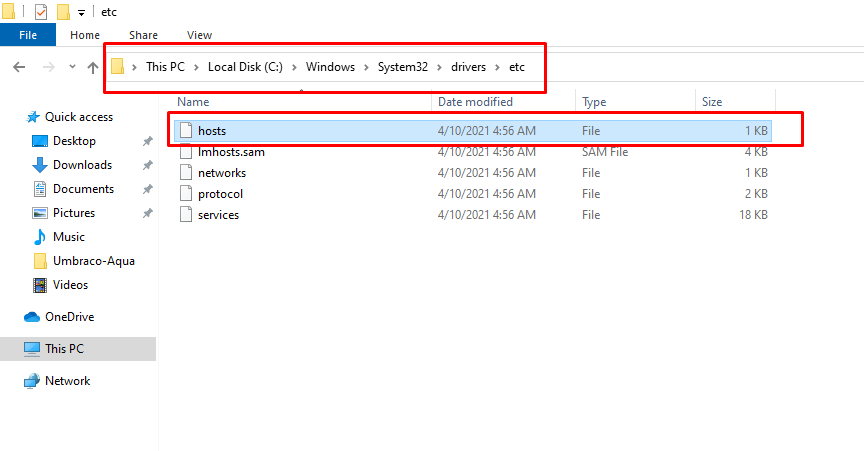This screenshot has width=864, height=451.
Task: Open OneDrive in the navigation pane
Action: coord(69,317)
